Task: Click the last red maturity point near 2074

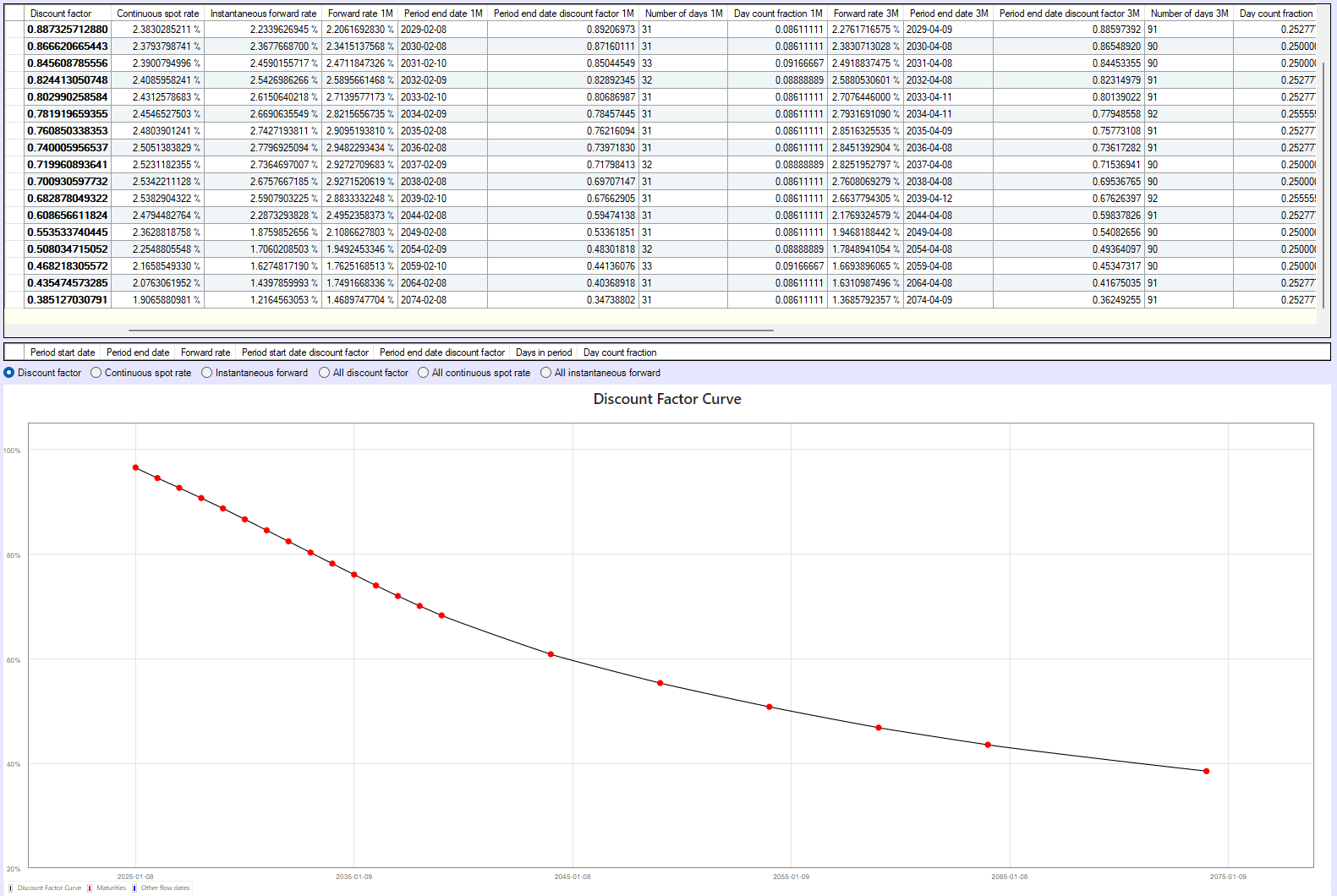Action: pos(1206,771)
